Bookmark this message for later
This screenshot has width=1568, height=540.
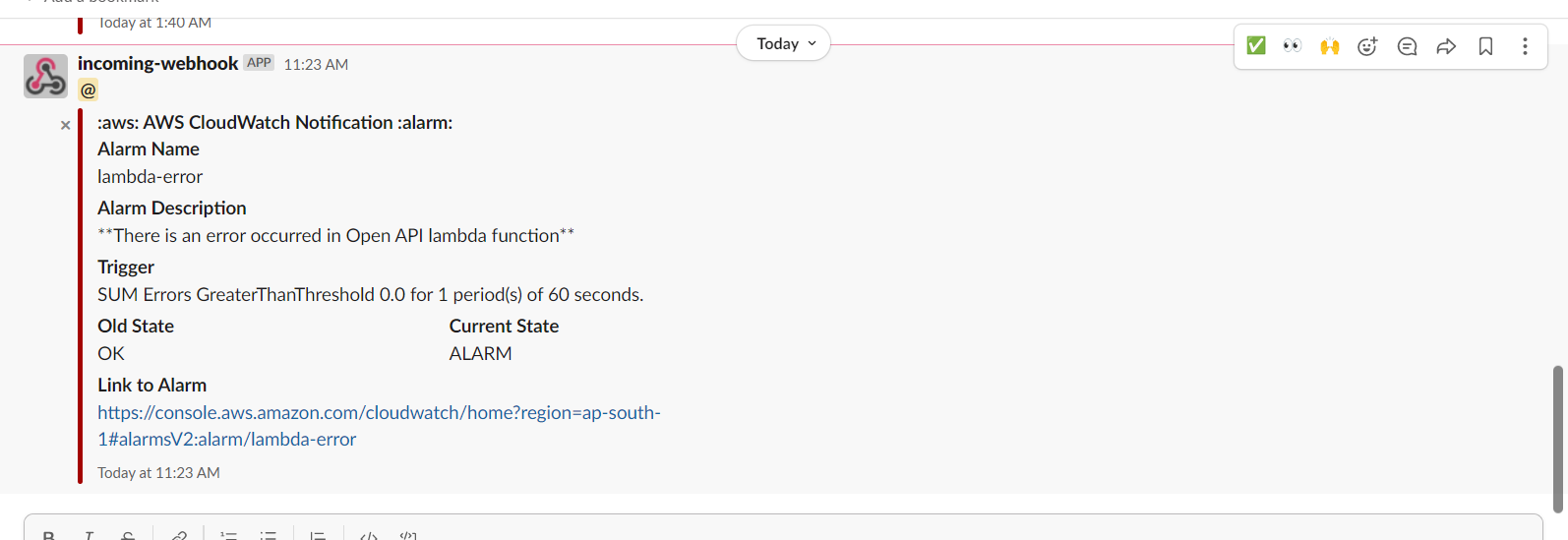pos(1485,46)
